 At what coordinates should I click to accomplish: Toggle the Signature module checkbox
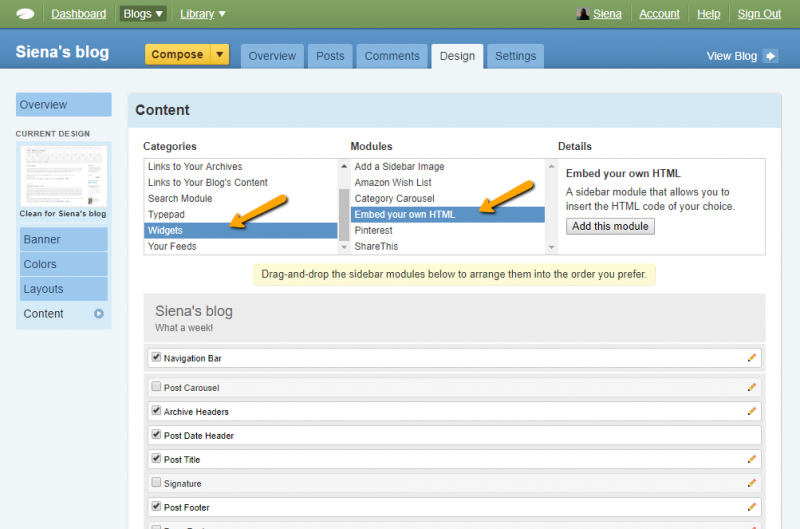pos(156,482)
